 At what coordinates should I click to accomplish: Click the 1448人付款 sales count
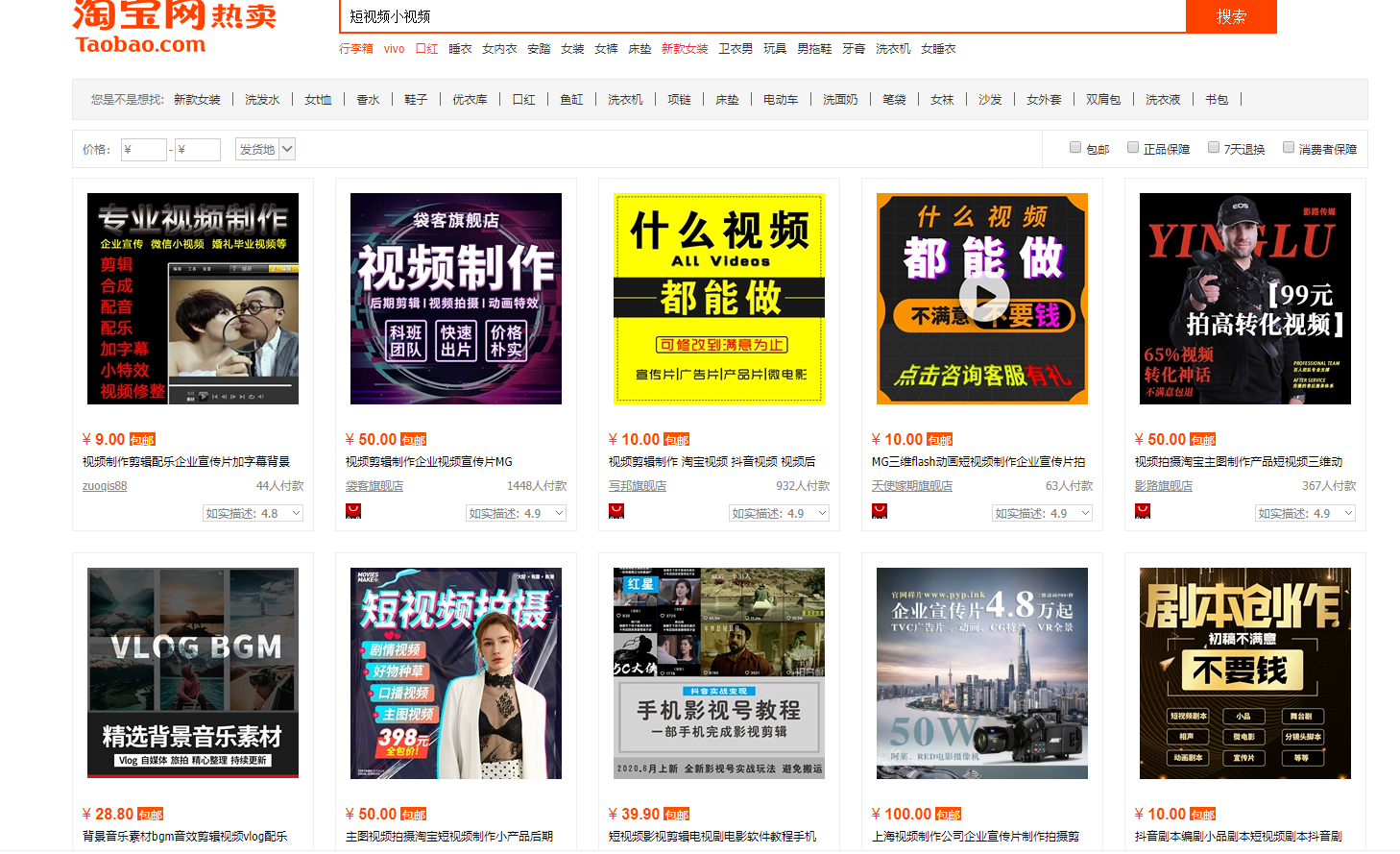(537, 486)
